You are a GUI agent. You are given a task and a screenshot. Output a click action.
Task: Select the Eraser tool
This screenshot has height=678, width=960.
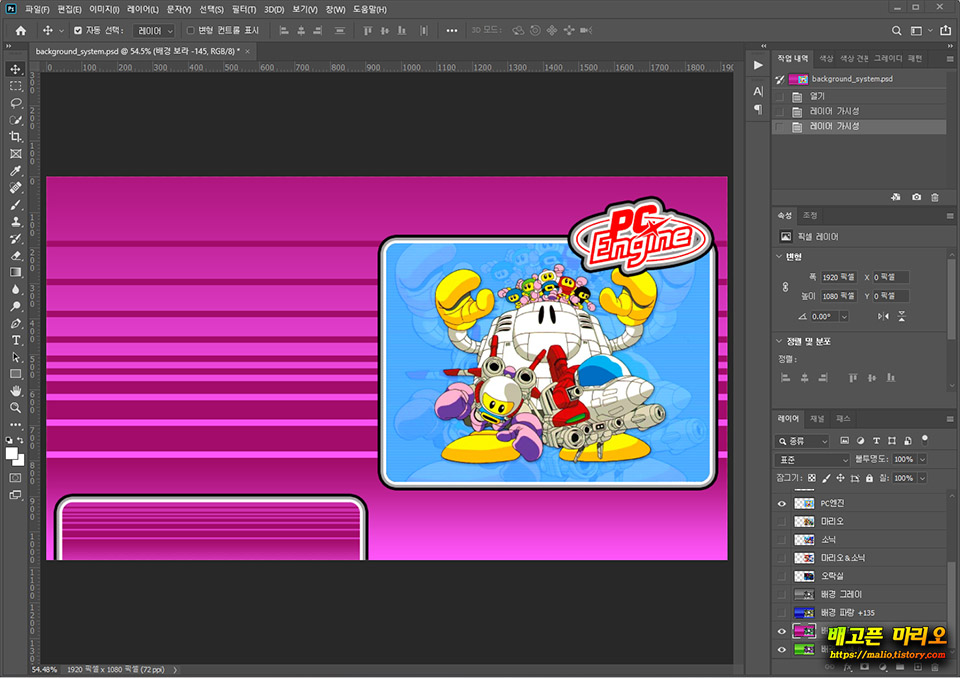click(x=16, y=255)
